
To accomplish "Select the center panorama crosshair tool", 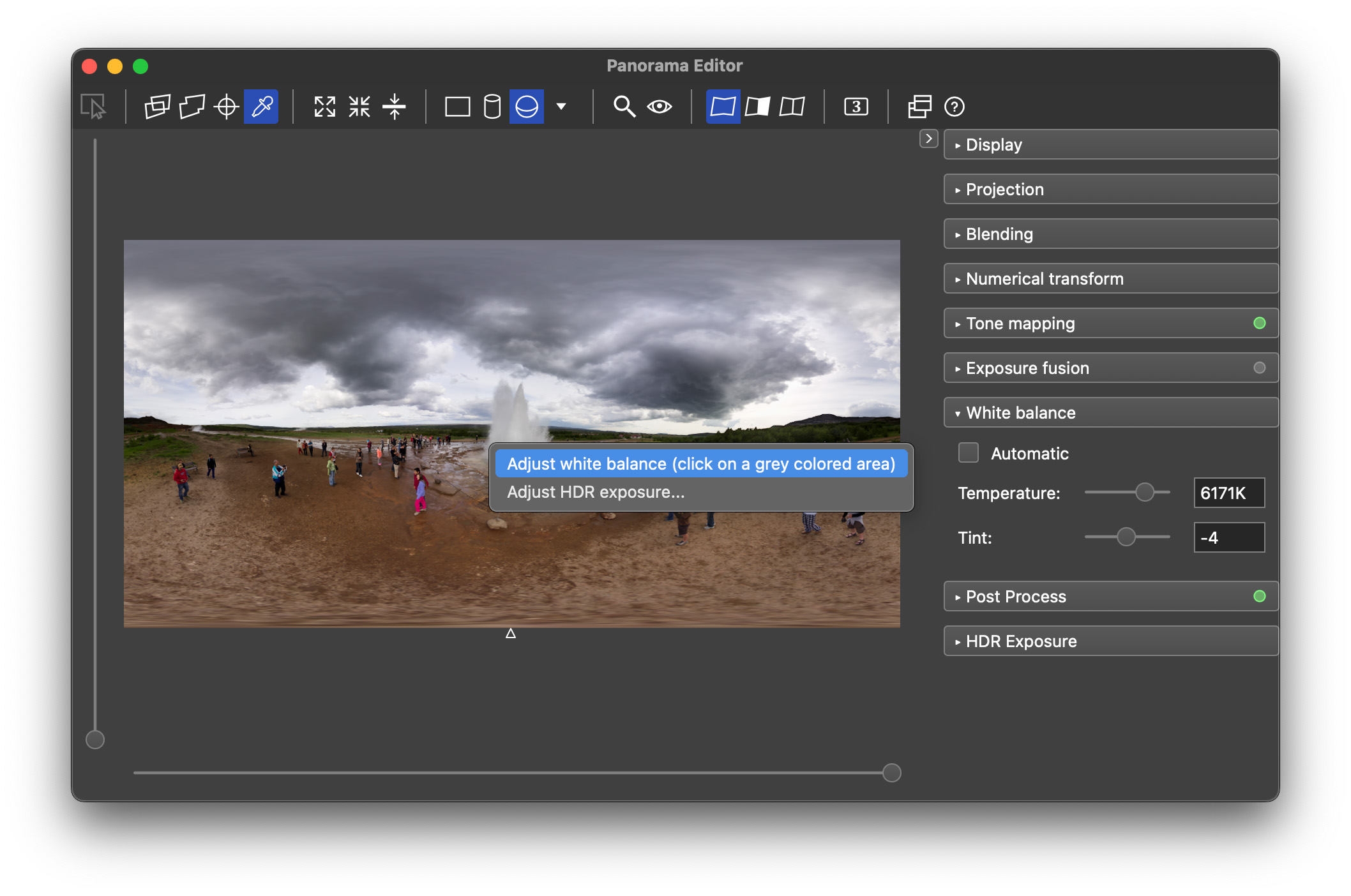I will tap(227, 107).
